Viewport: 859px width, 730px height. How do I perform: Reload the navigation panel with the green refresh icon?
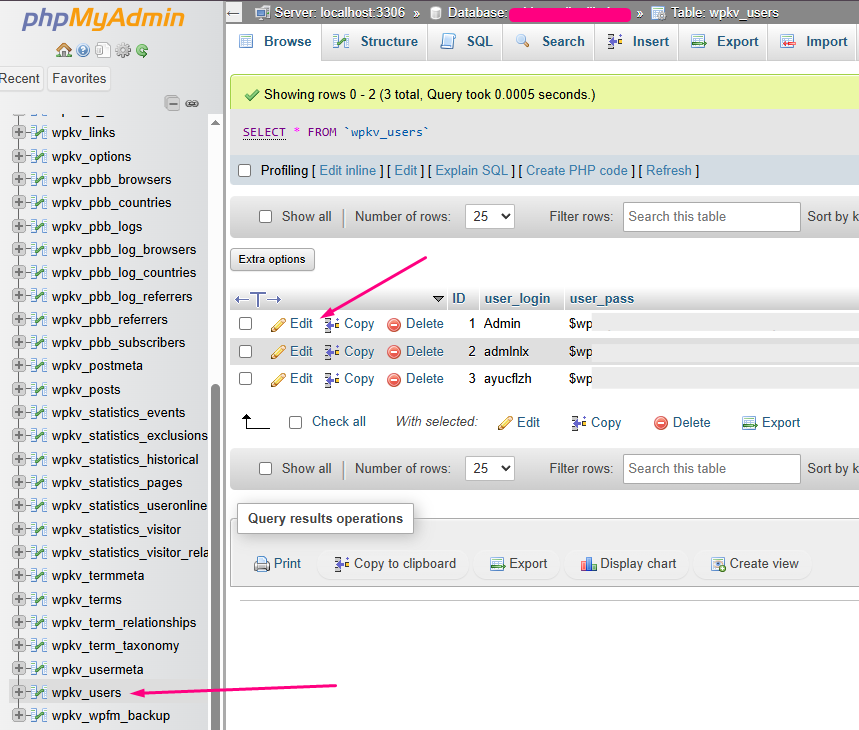(142, 50)
